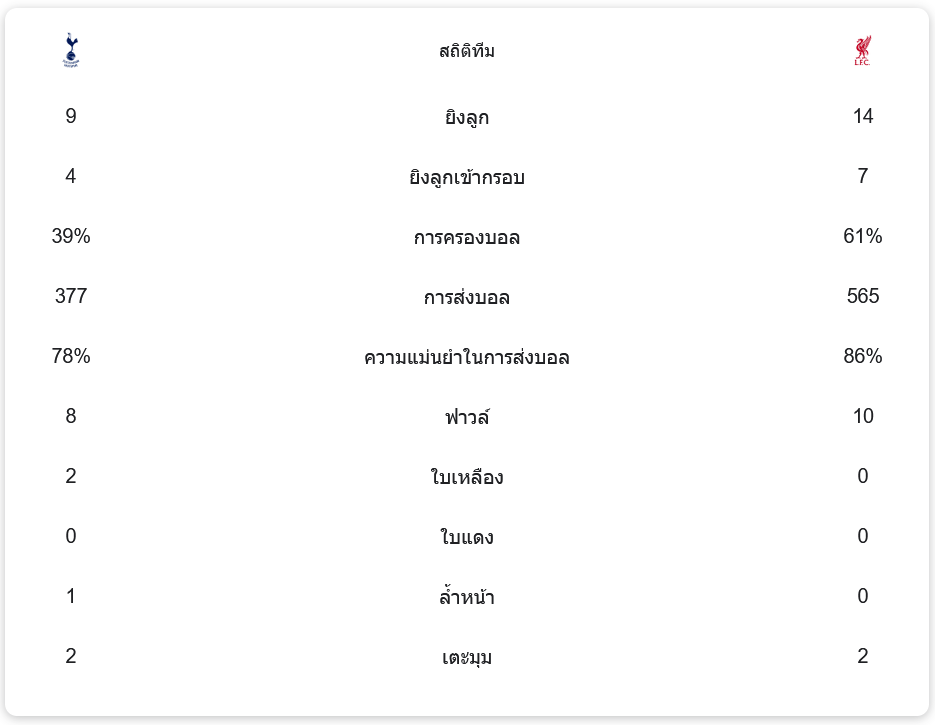935x725 pixels.
Task: Click Tottenham's 78% pass accuracy value
Action: [71, 357]
